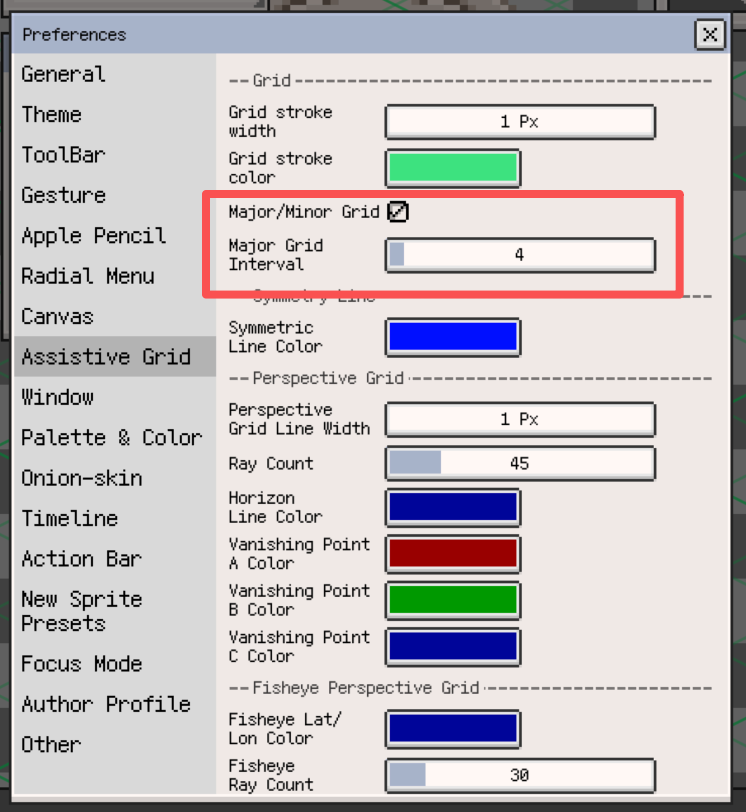Viewport: 746px width, 812px height.
Task: Open the Timeline preferences section
Action: pos(70,518)
